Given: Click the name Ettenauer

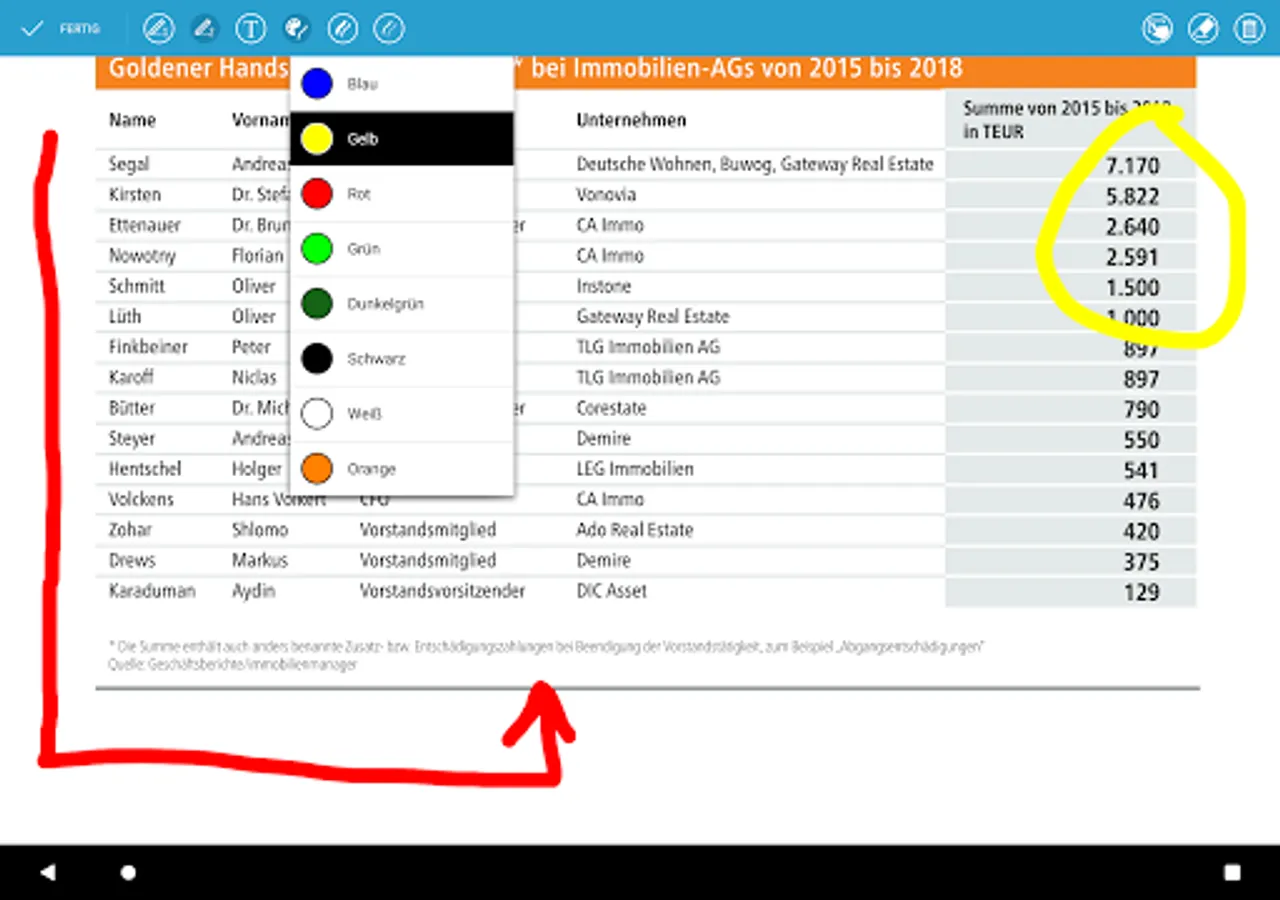Looking at the screenshot, I should pyautogui.click(x=142, y=225).
